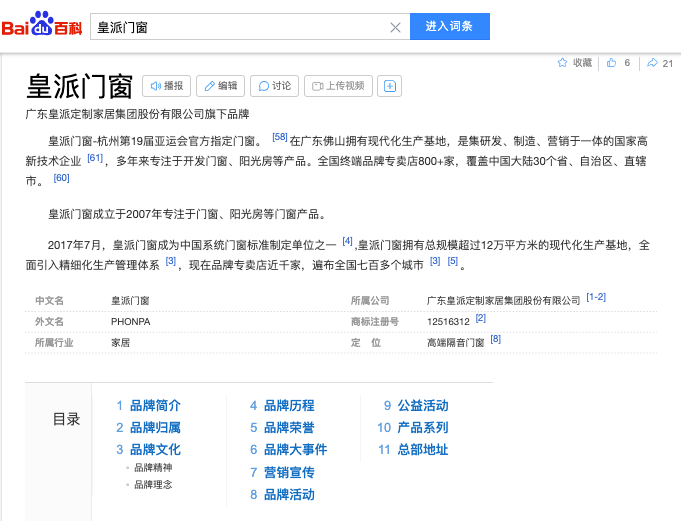Screen dimensions: 681x521
Task: Click the thumbs-up like icon
Action: tap(612, 63)
